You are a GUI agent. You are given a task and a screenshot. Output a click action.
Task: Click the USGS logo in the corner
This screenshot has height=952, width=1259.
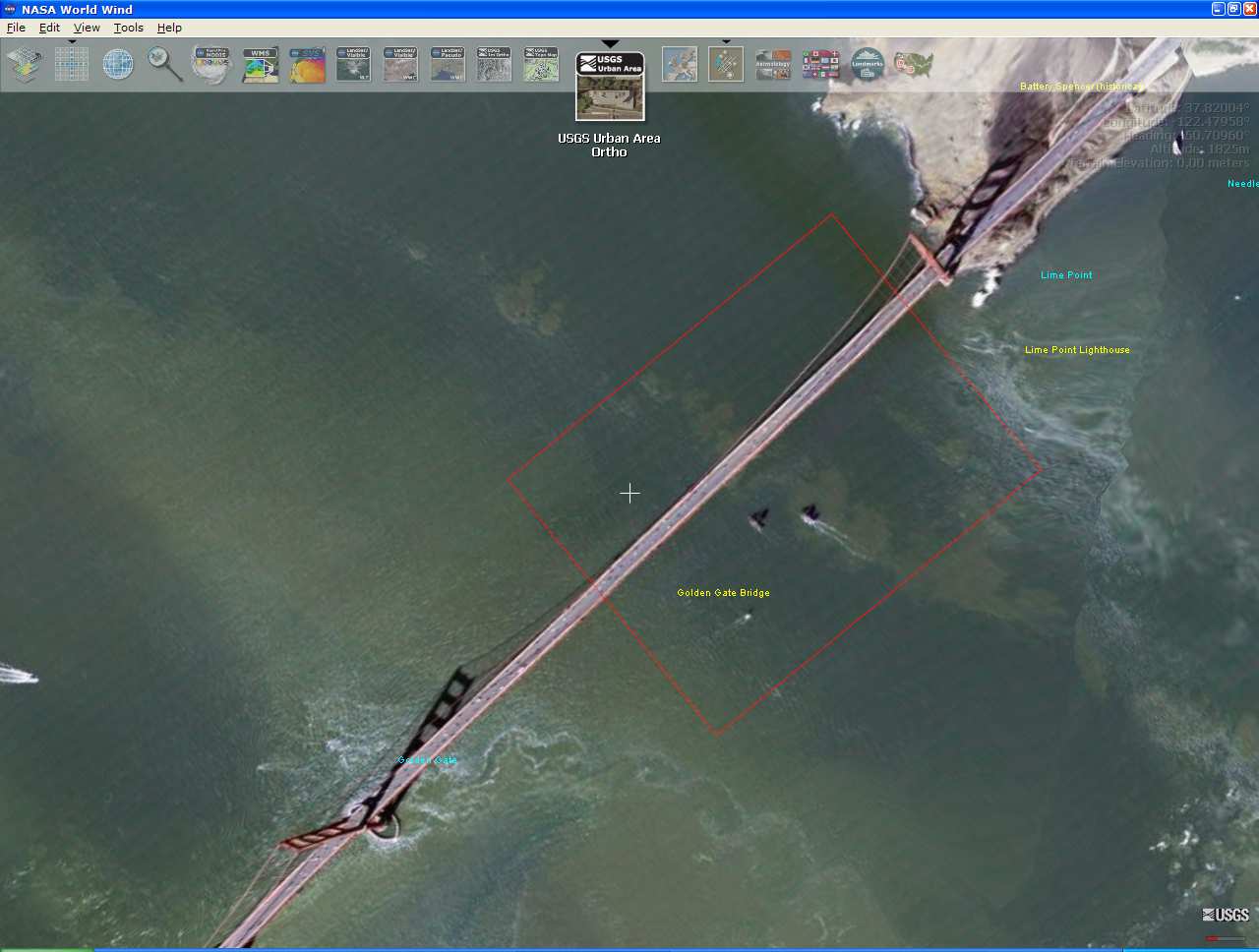point(1226,915)
